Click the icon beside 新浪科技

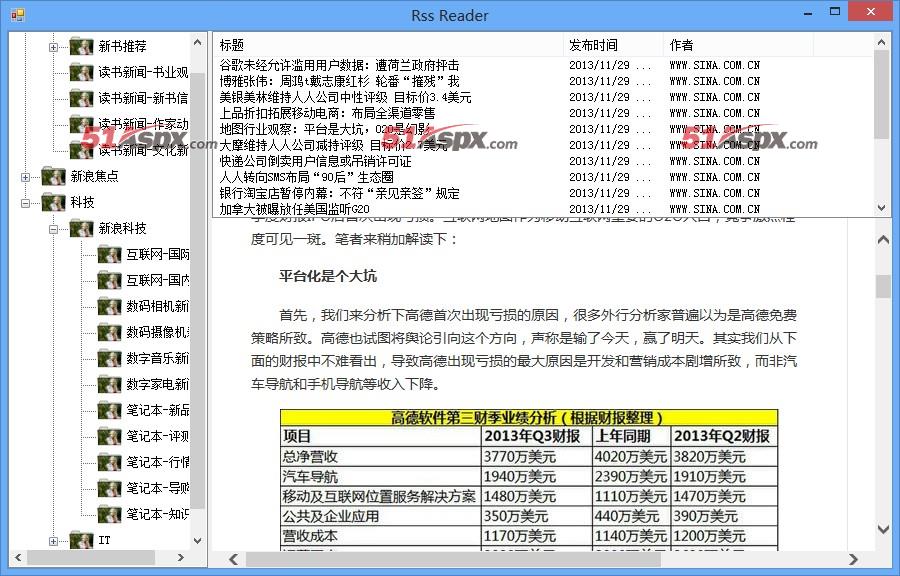coord(82,228)
